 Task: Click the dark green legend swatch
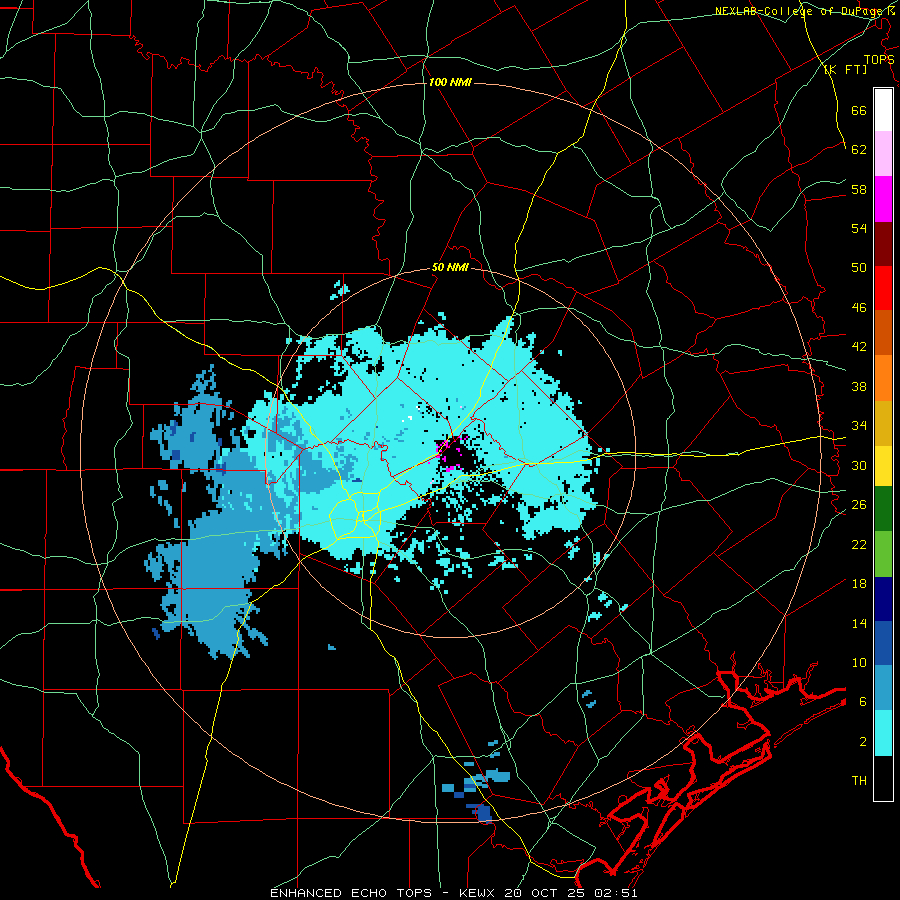click(x=883, y=509)
